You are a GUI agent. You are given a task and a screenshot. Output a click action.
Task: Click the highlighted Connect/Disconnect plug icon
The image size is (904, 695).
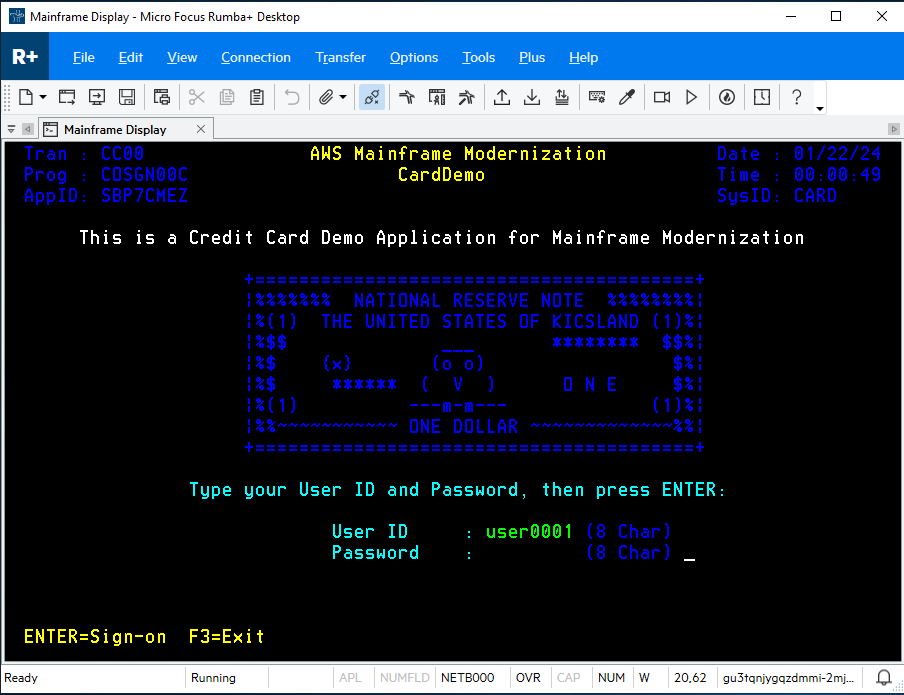(x=372, y=97)
